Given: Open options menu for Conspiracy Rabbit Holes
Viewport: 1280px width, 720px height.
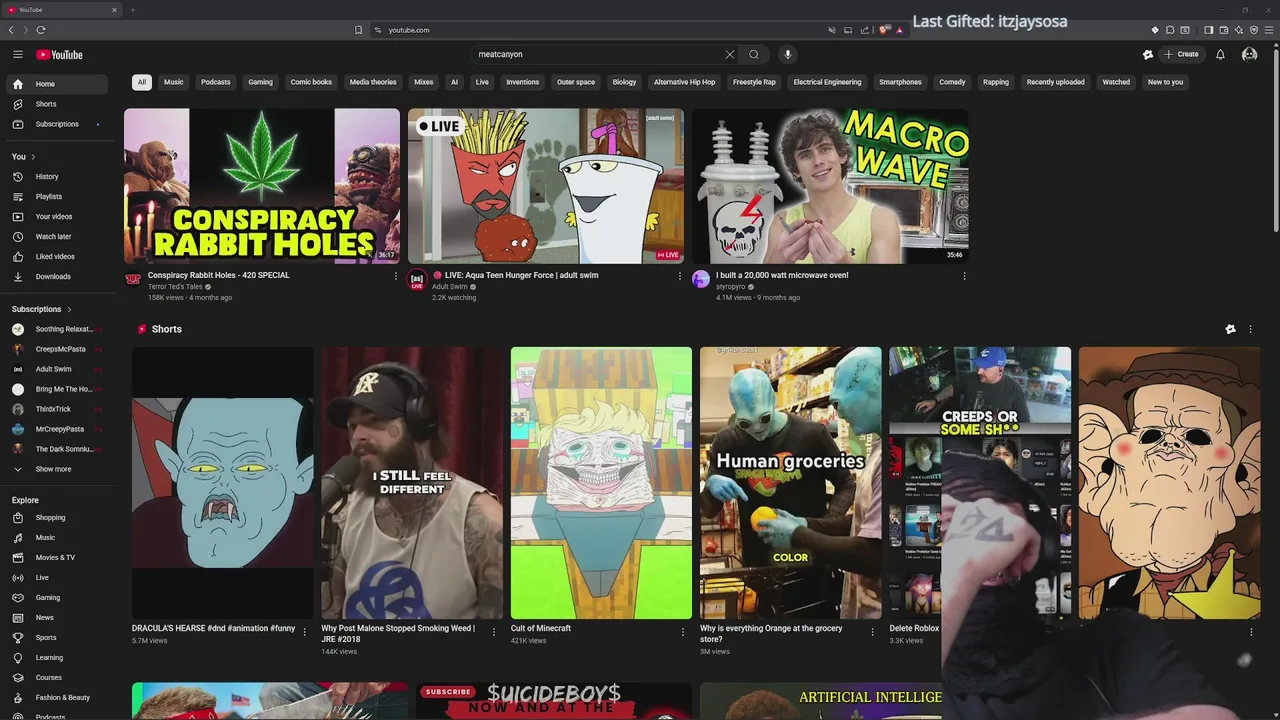Looking at the screenshot, I should click(396, 276).
